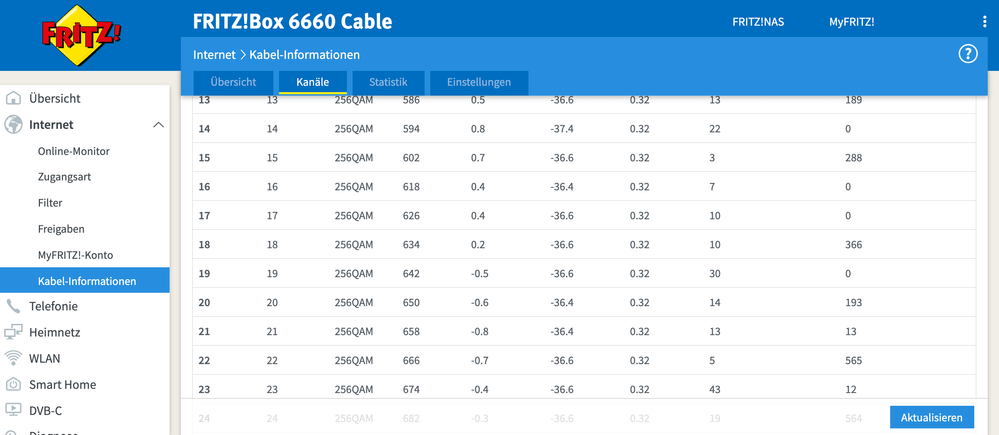Screen dimensions: 999x435
Task: Open the Einstellungen tab
Action: pyautogui.click(x=479, y=82)
